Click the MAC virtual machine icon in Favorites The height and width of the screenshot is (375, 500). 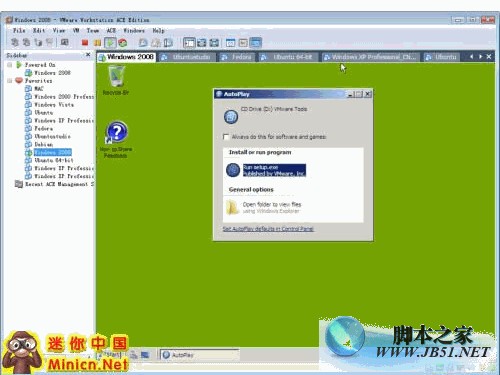(28, 89)
